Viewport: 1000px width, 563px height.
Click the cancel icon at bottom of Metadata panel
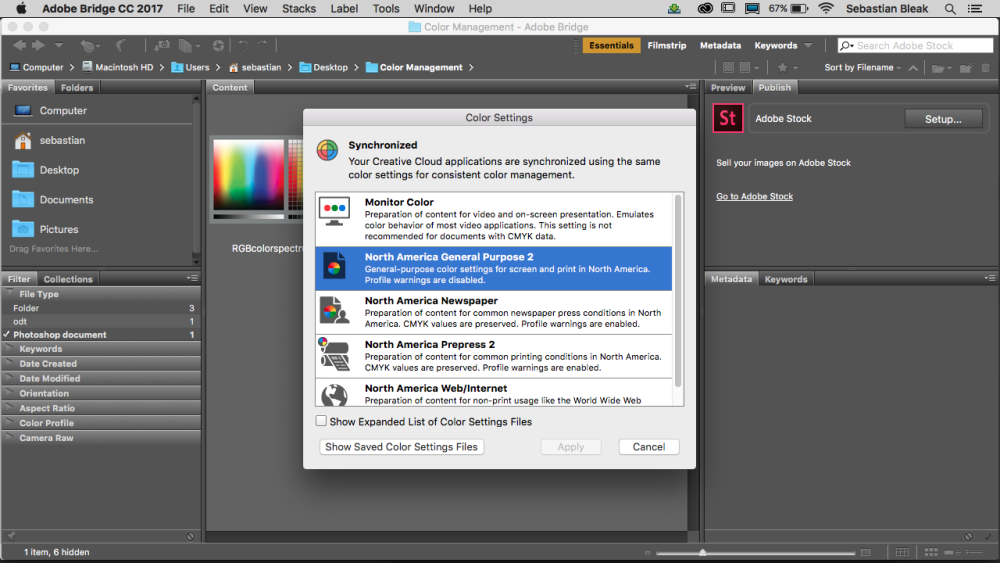tap(968, 536)
